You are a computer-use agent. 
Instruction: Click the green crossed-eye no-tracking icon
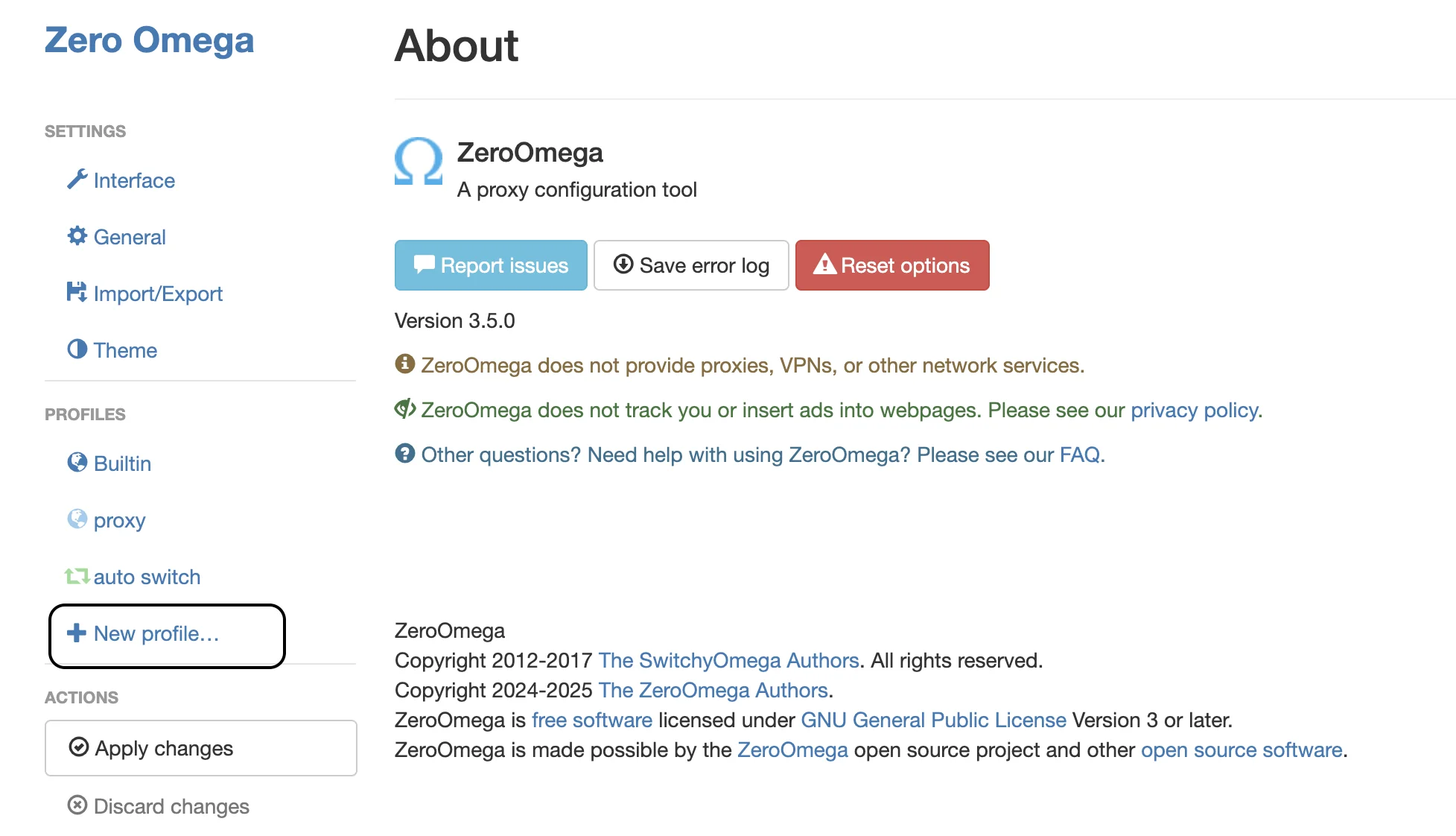click(x=405, y=408)
